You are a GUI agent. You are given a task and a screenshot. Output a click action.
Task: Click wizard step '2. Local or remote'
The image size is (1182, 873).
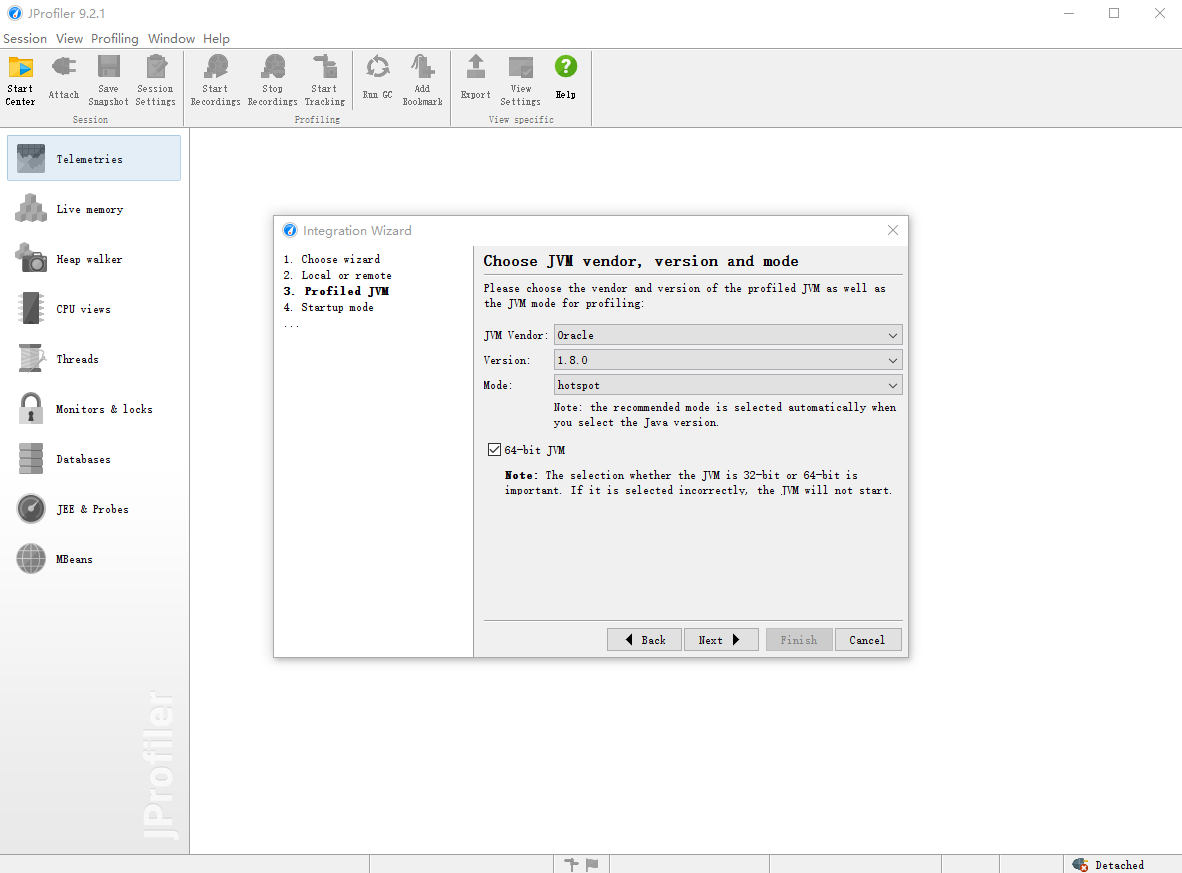[338, 275]
